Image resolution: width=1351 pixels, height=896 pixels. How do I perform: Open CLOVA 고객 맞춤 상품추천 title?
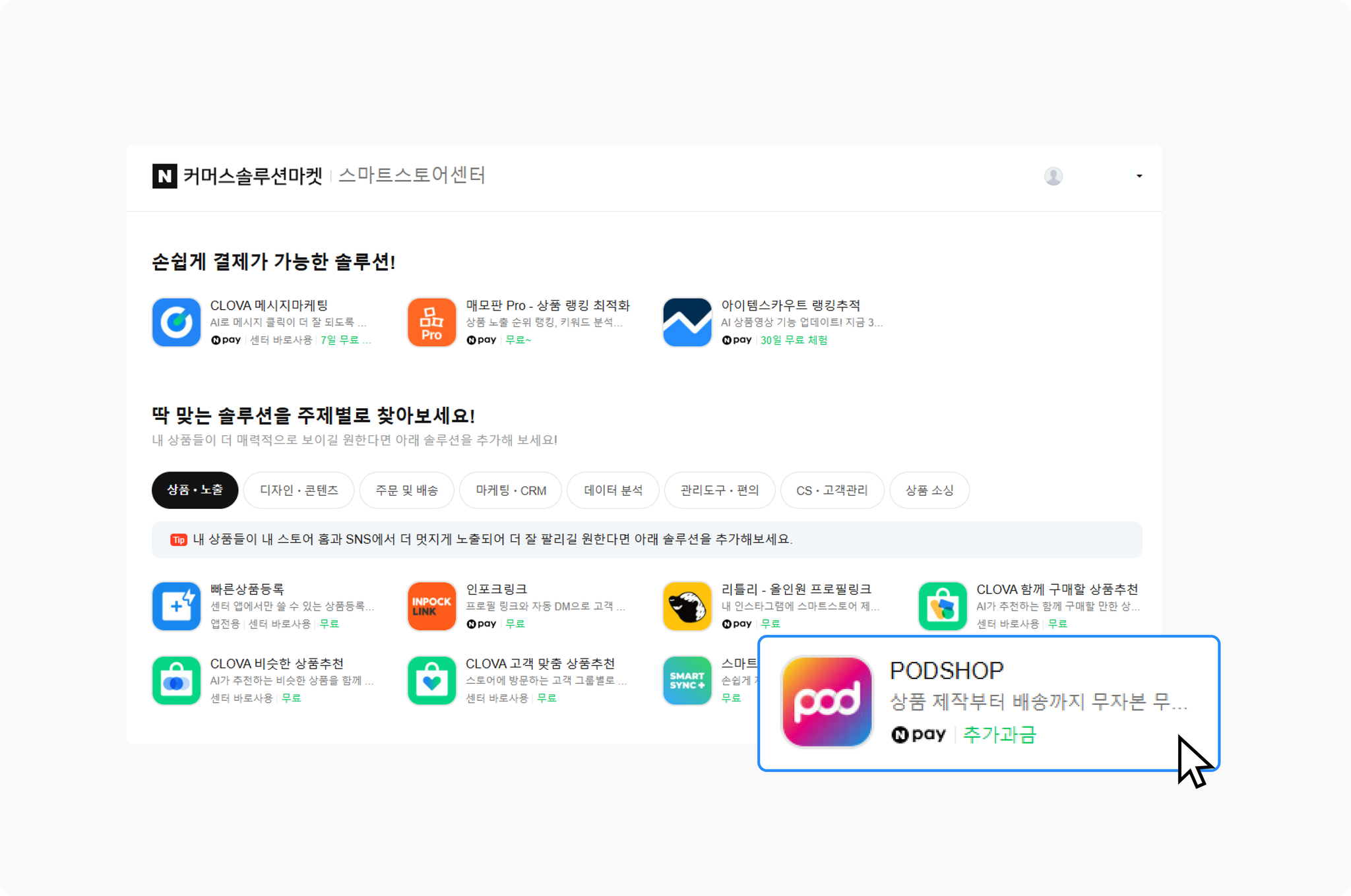(x=540, y=663)
